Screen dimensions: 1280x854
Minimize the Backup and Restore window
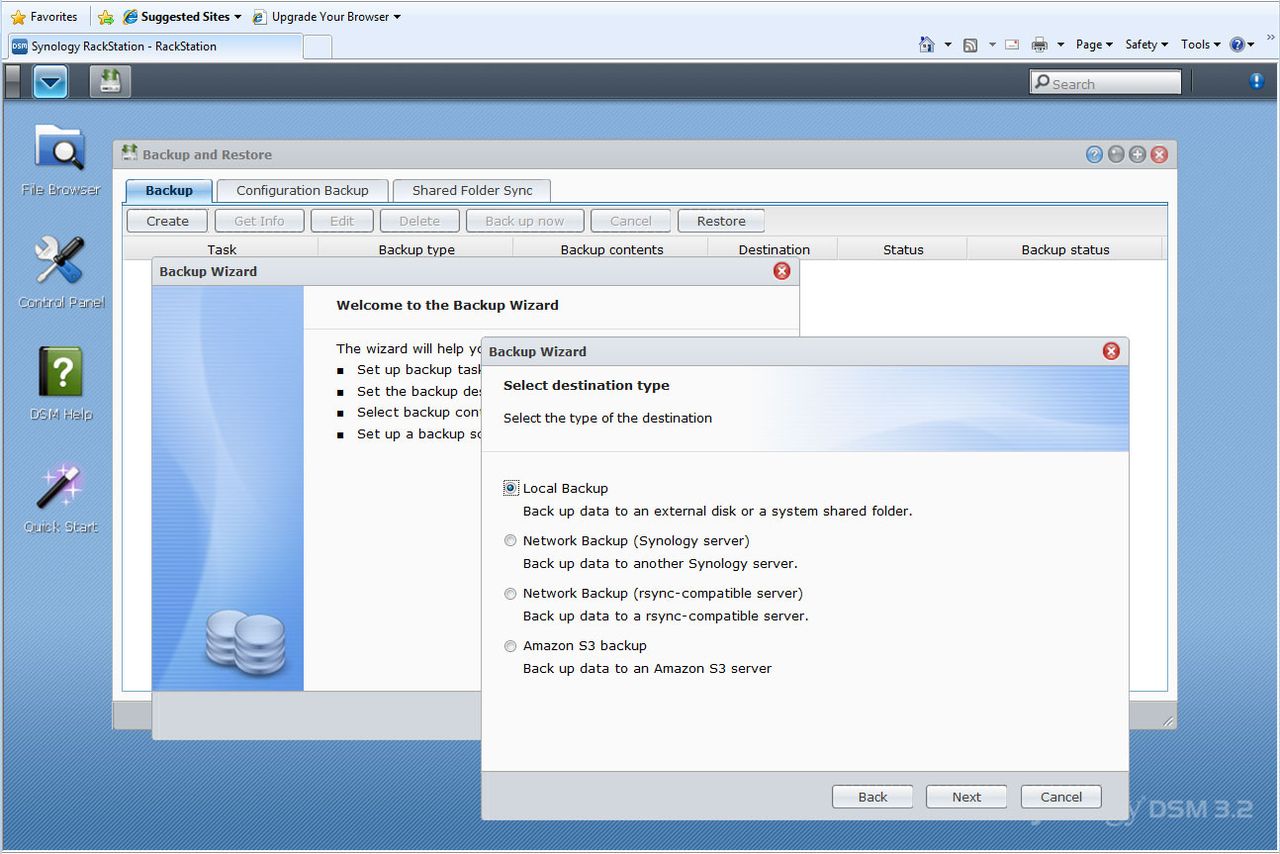click(x=1116, y=154)
